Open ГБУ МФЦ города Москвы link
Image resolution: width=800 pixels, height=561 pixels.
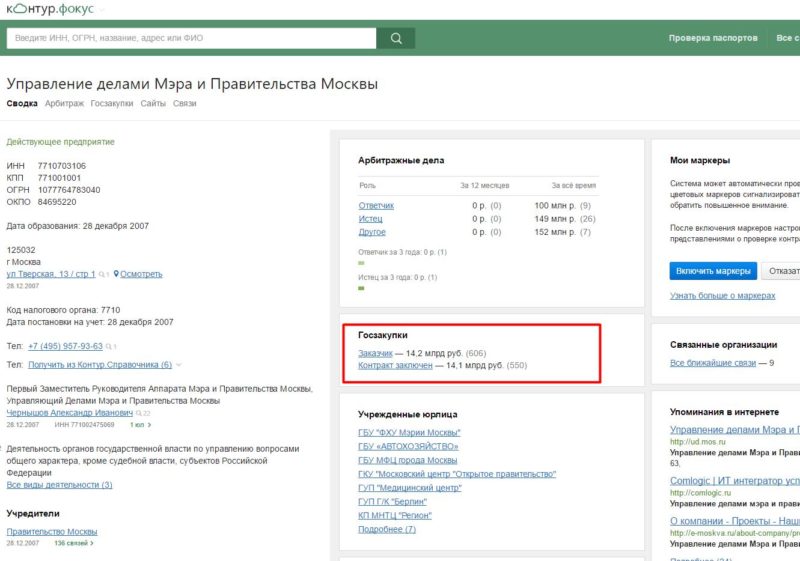(x=407, y=460)
